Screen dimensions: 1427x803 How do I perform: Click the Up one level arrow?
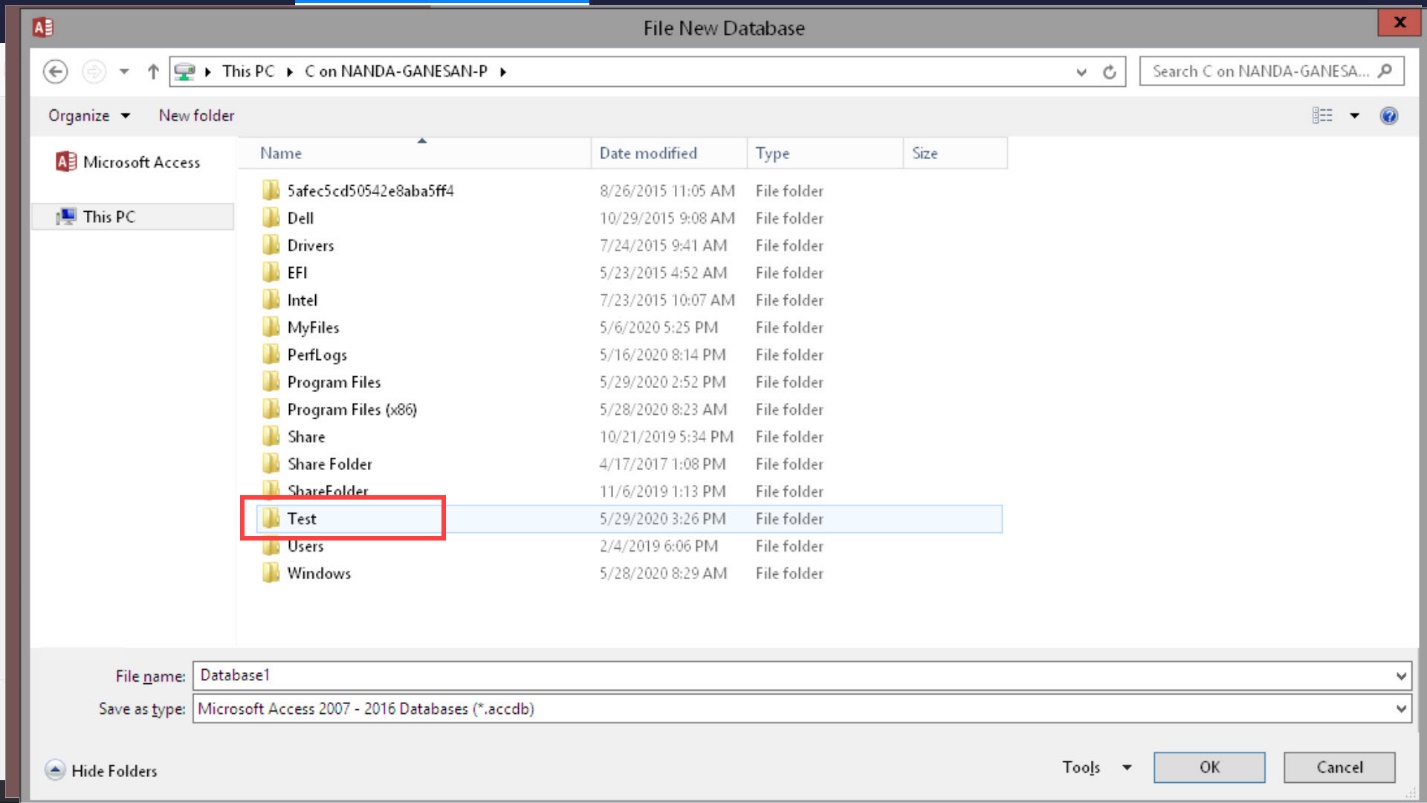(x=153, y=71)
